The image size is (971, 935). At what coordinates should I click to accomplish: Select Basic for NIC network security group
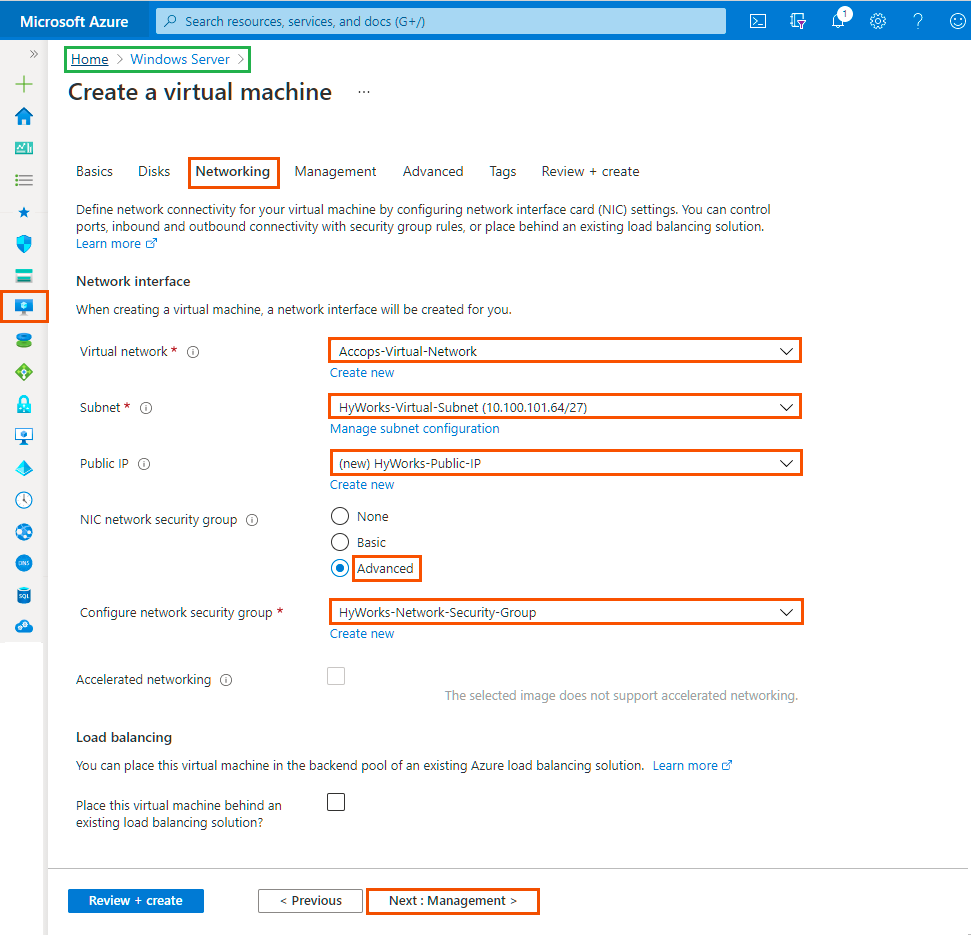[x=340, y=542]
